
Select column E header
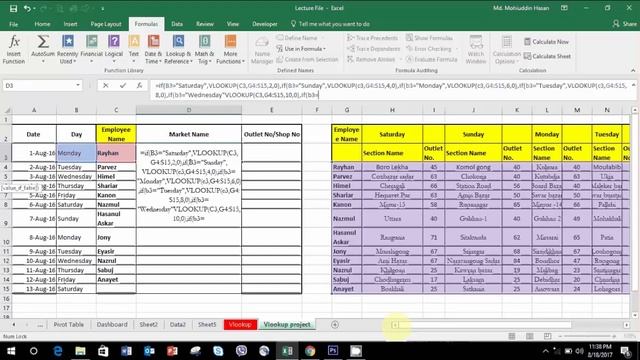[271, 110]
